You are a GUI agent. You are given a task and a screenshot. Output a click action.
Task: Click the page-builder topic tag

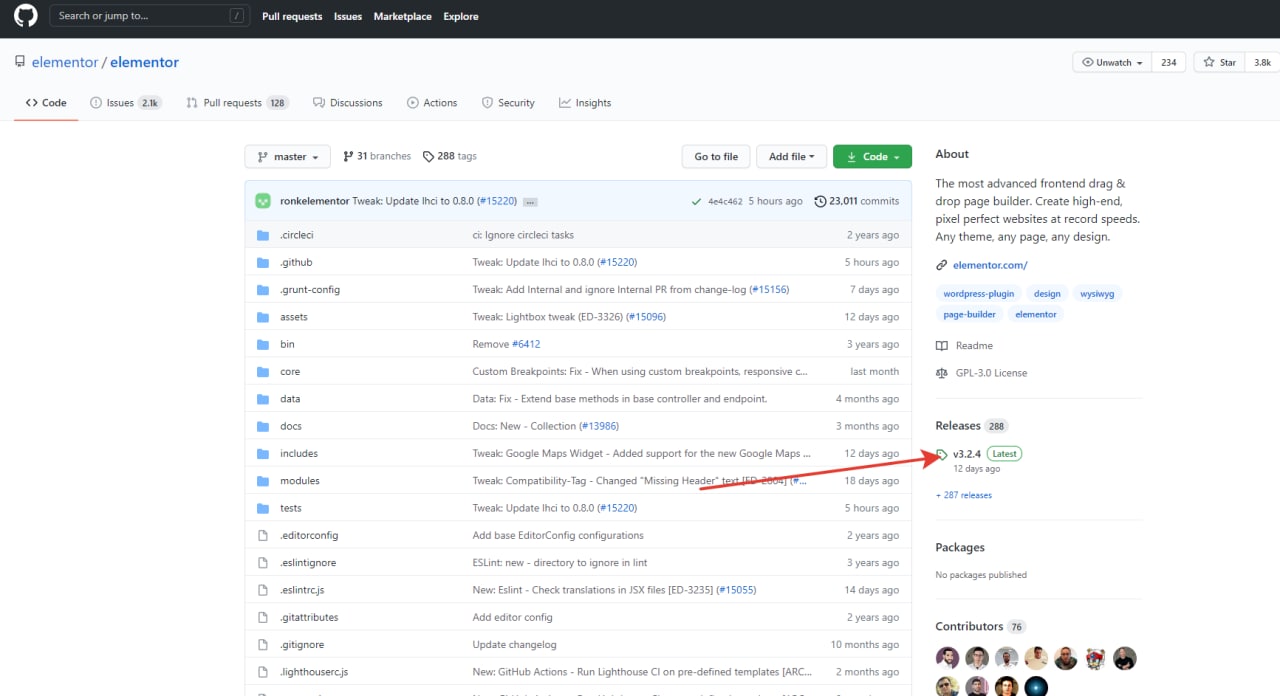(970, 314)
